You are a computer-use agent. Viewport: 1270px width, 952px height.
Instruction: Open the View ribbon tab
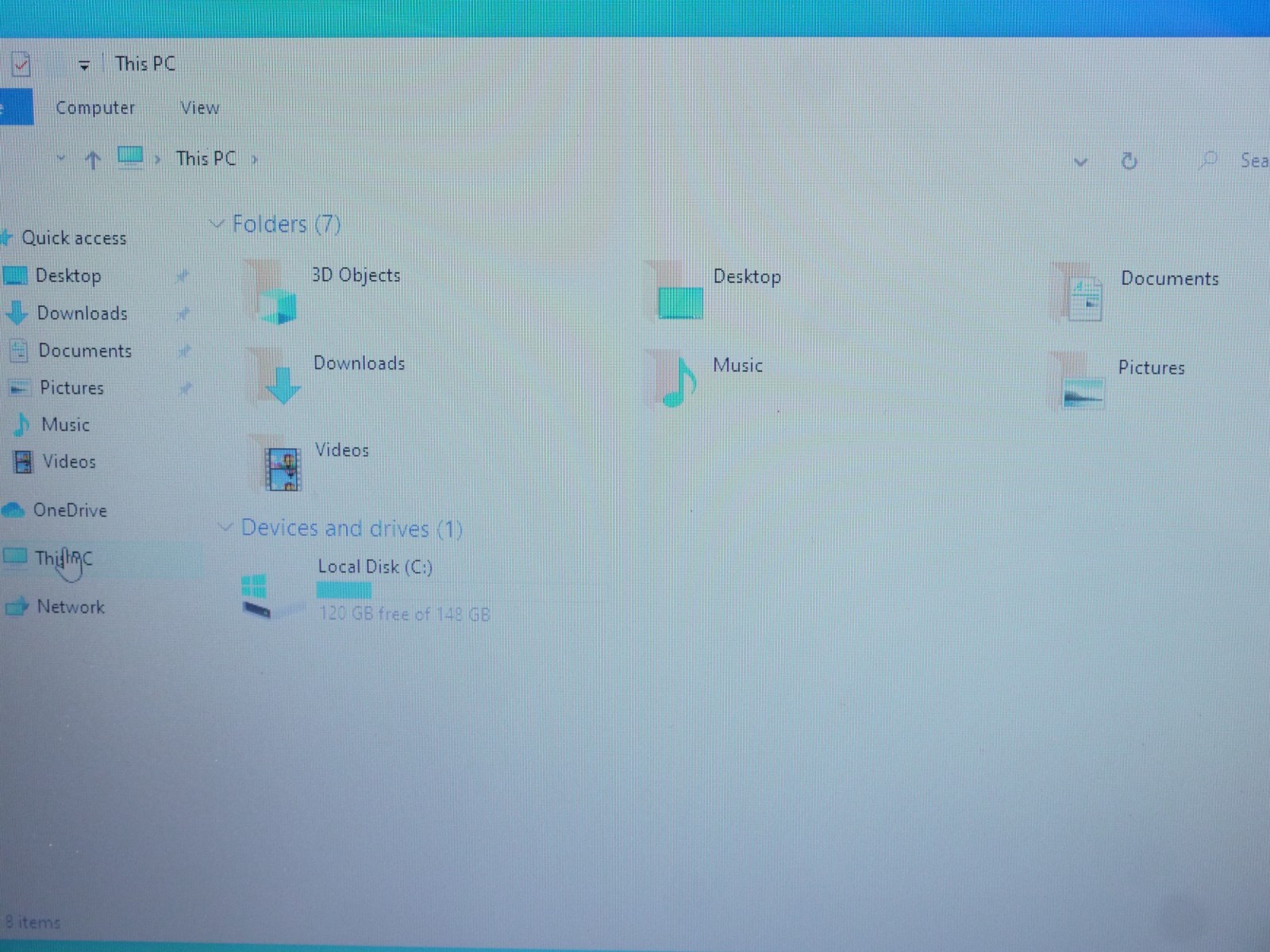(199, 108)
